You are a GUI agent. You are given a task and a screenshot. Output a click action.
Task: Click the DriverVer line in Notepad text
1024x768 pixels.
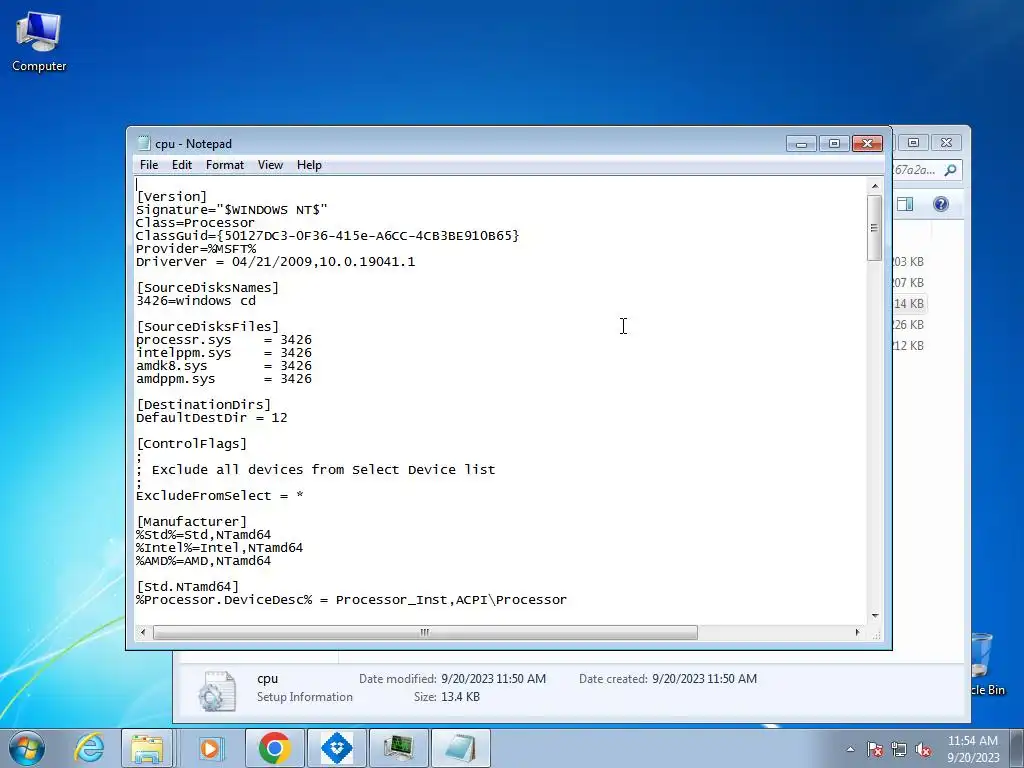pyautogui.click(x=275, y=262)
